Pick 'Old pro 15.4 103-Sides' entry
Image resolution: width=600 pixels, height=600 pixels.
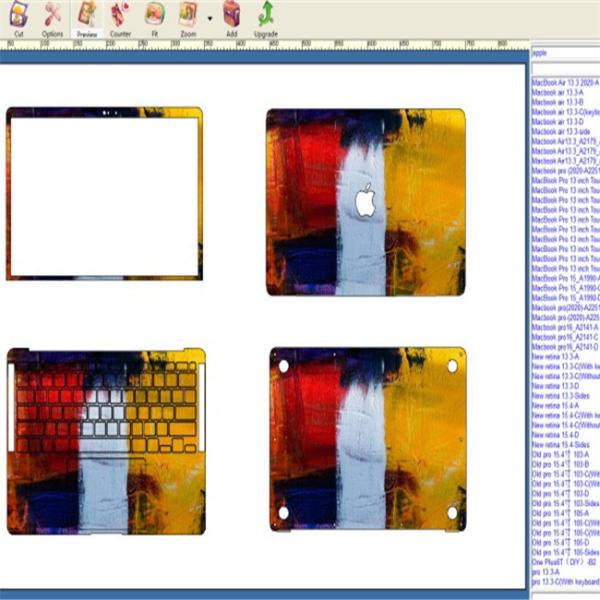point(565,503)
